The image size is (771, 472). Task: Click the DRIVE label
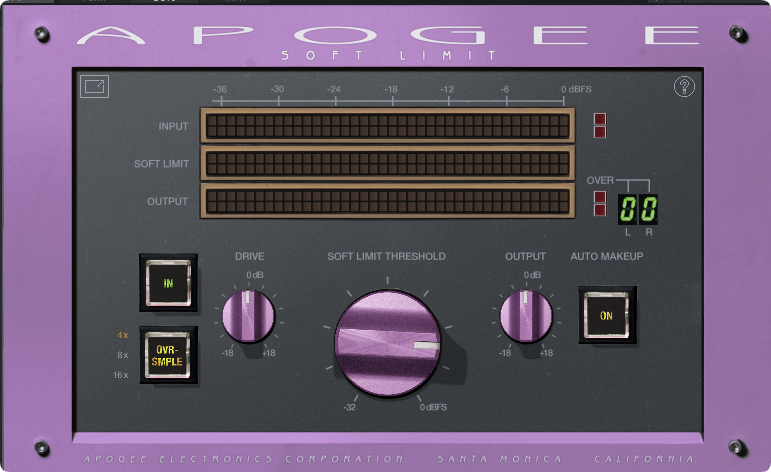click(x=249, y=256)
